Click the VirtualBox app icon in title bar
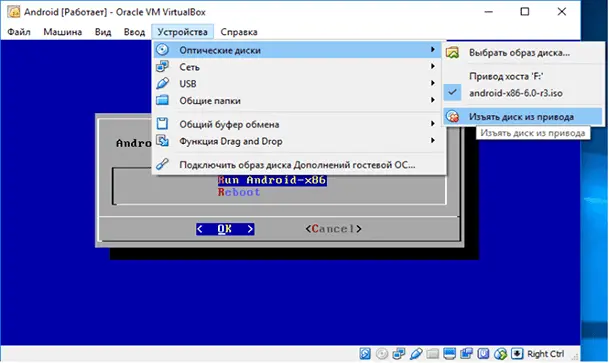The height and width of the screenshot is (363, 610). pos(14,12)
